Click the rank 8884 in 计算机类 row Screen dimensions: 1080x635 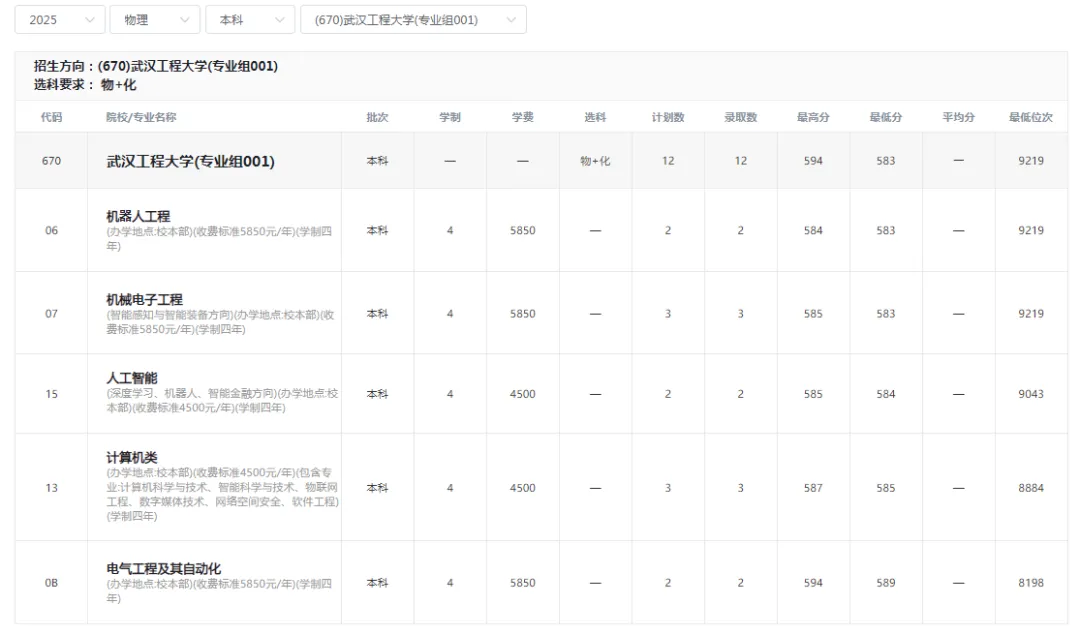click(x=1031, y=488)
